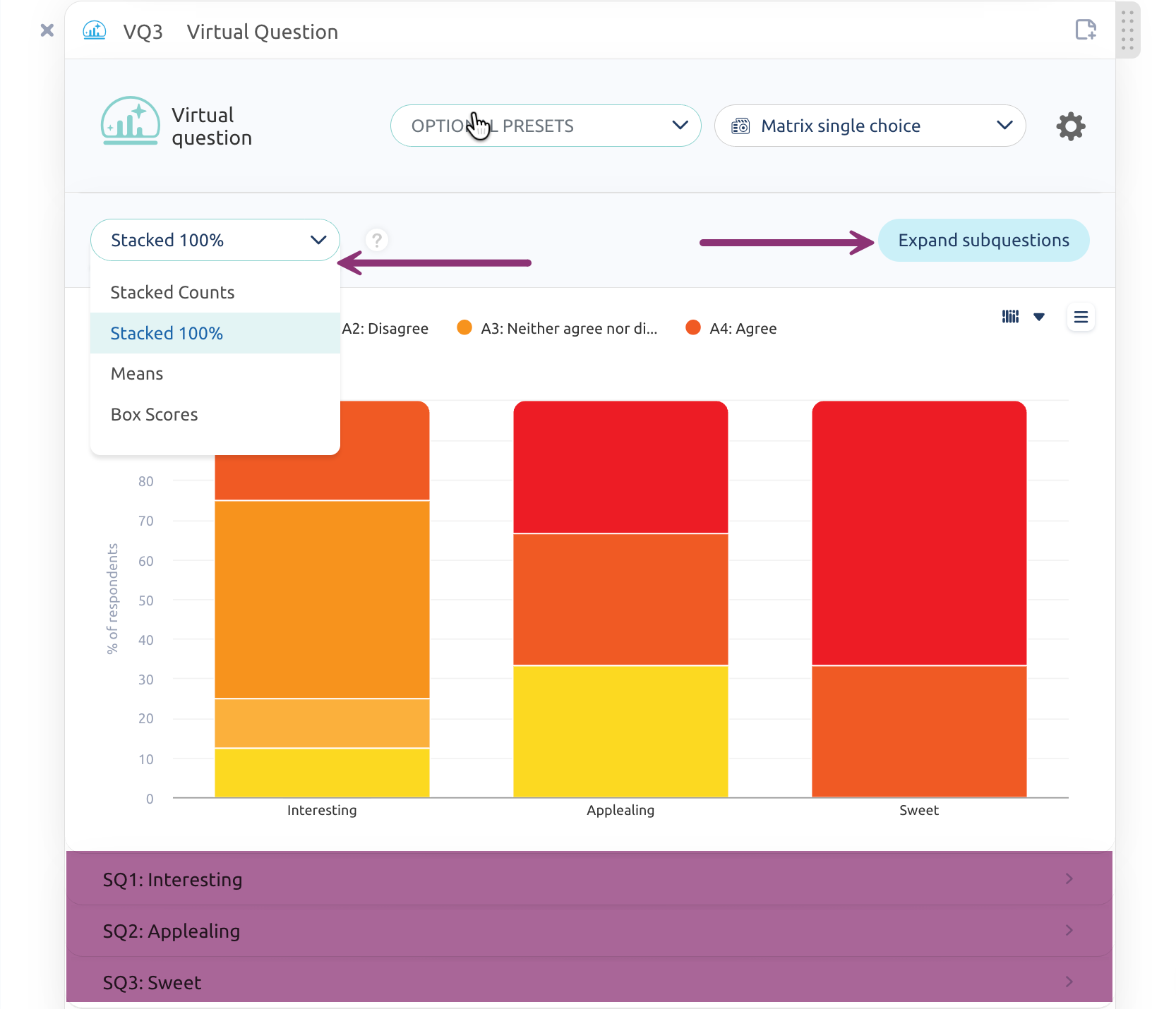Click the Sweet axis label

(919, 810)
